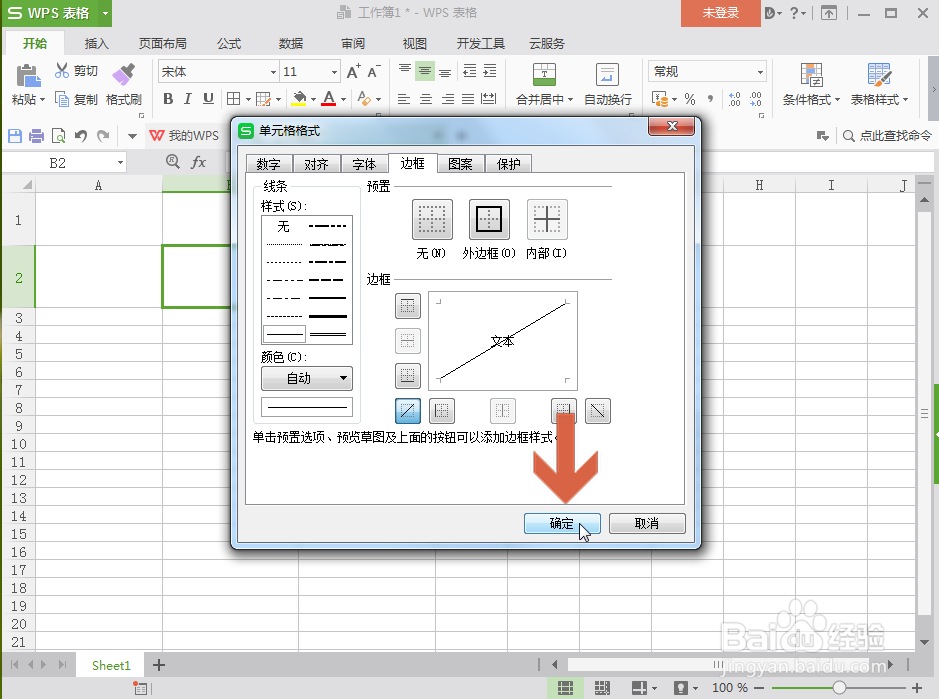Screen dimensions: 939x699
Task: Click the percent style icon
Action: tap(690, 99)
